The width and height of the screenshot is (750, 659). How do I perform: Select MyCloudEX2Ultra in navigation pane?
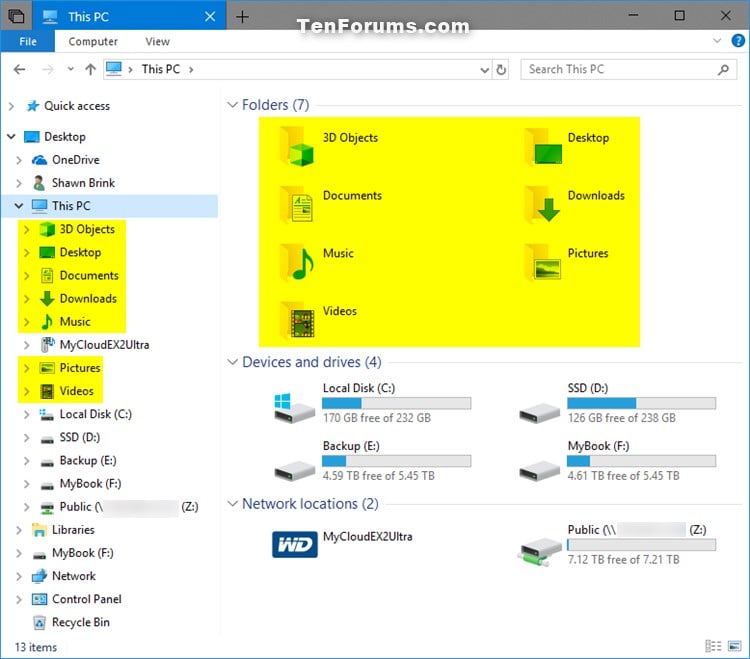pyautogui.click(x=104, y=345)
